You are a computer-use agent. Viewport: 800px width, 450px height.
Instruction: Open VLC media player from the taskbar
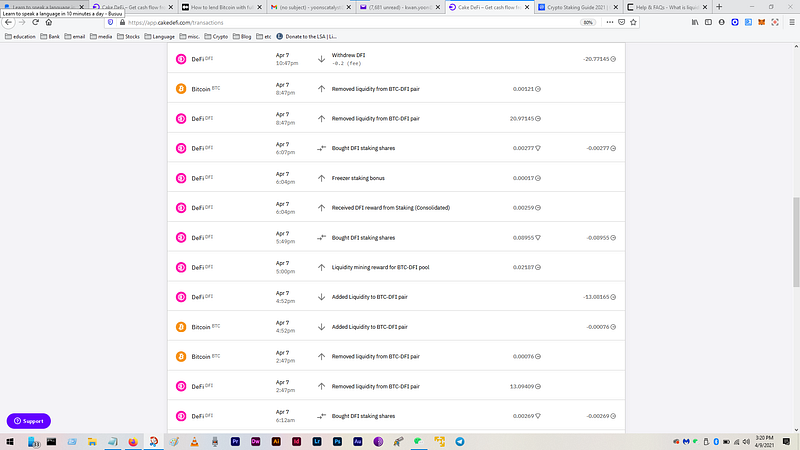(194, 441)
